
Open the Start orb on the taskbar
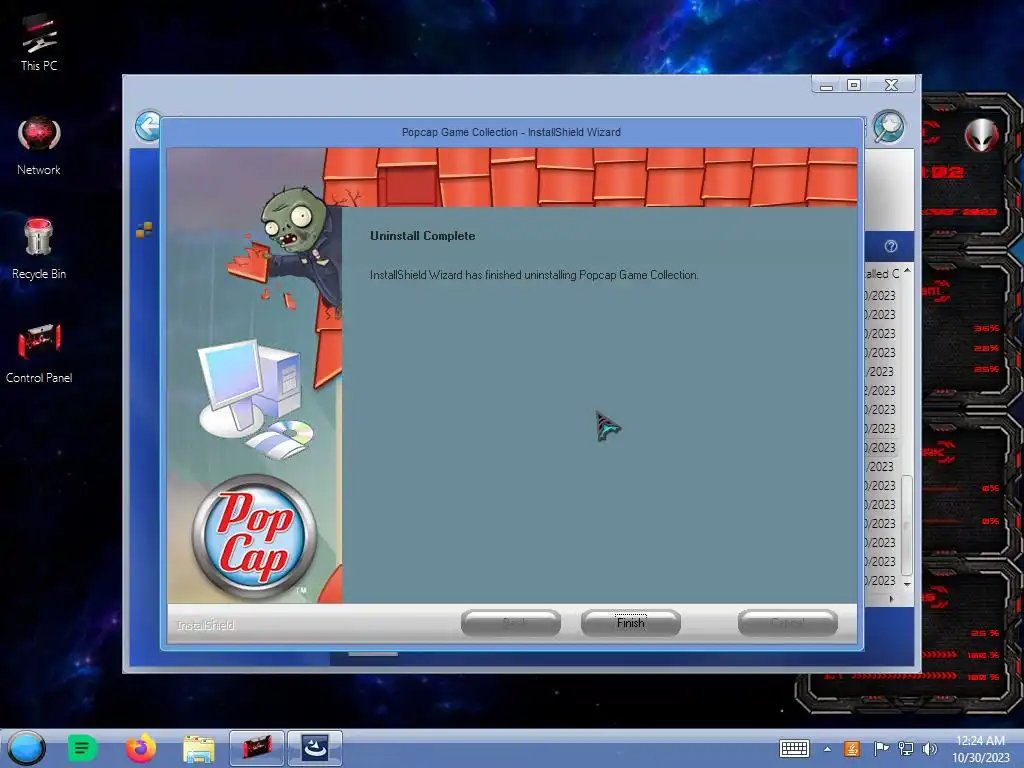point(27,748)
